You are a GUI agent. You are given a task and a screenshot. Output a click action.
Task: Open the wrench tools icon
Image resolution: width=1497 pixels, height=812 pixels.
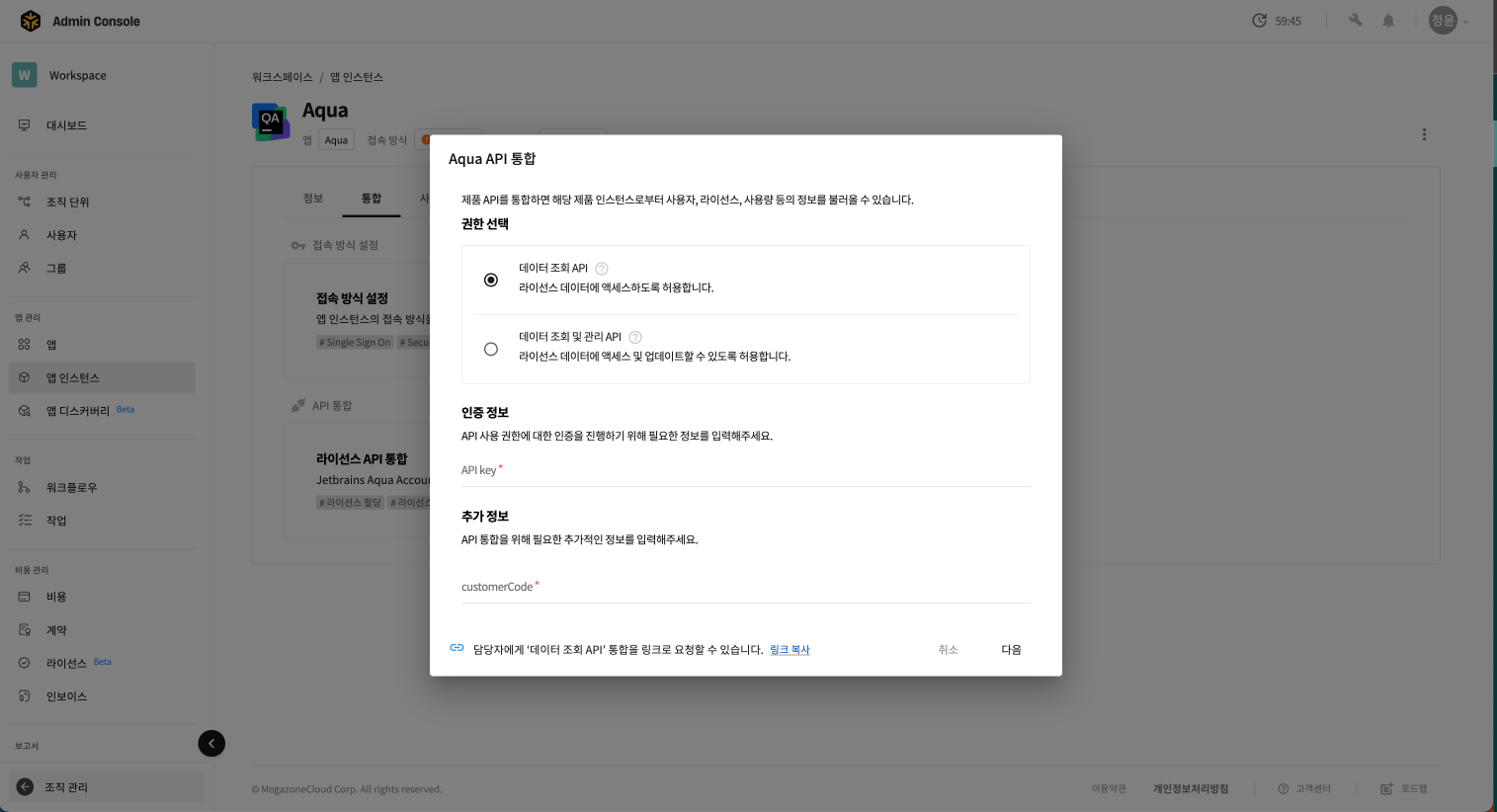point(1356,20)
